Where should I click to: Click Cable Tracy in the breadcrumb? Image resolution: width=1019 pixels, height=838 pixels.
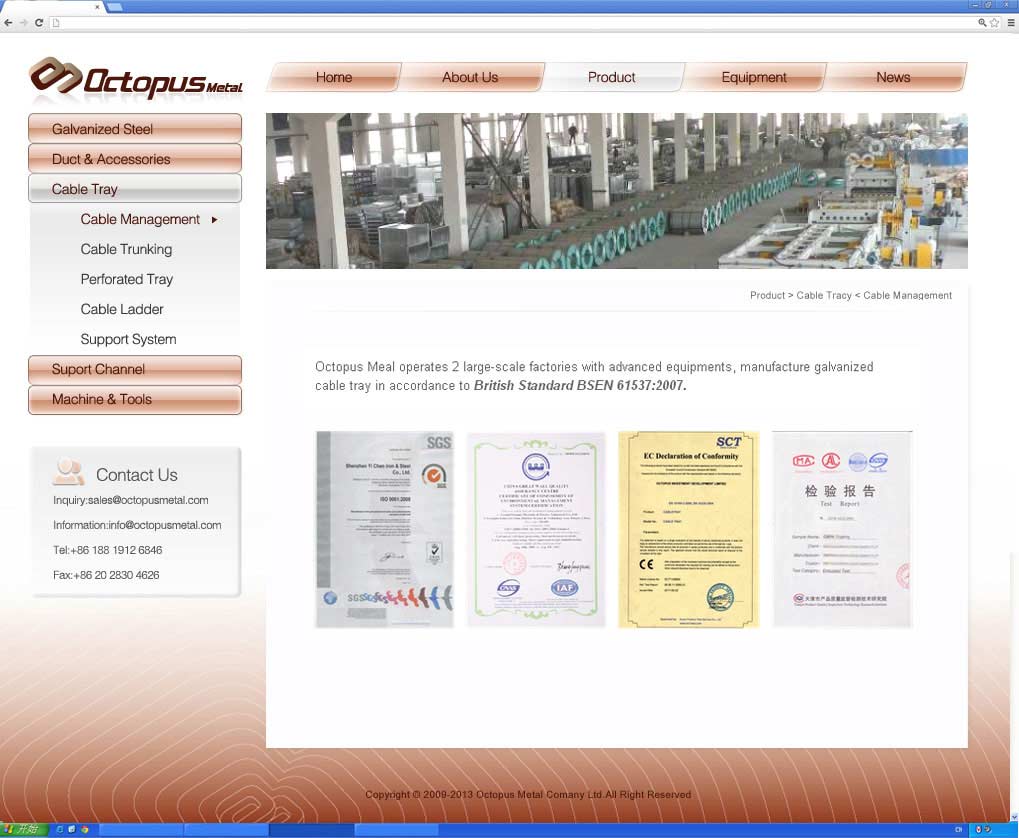(824, 295)
